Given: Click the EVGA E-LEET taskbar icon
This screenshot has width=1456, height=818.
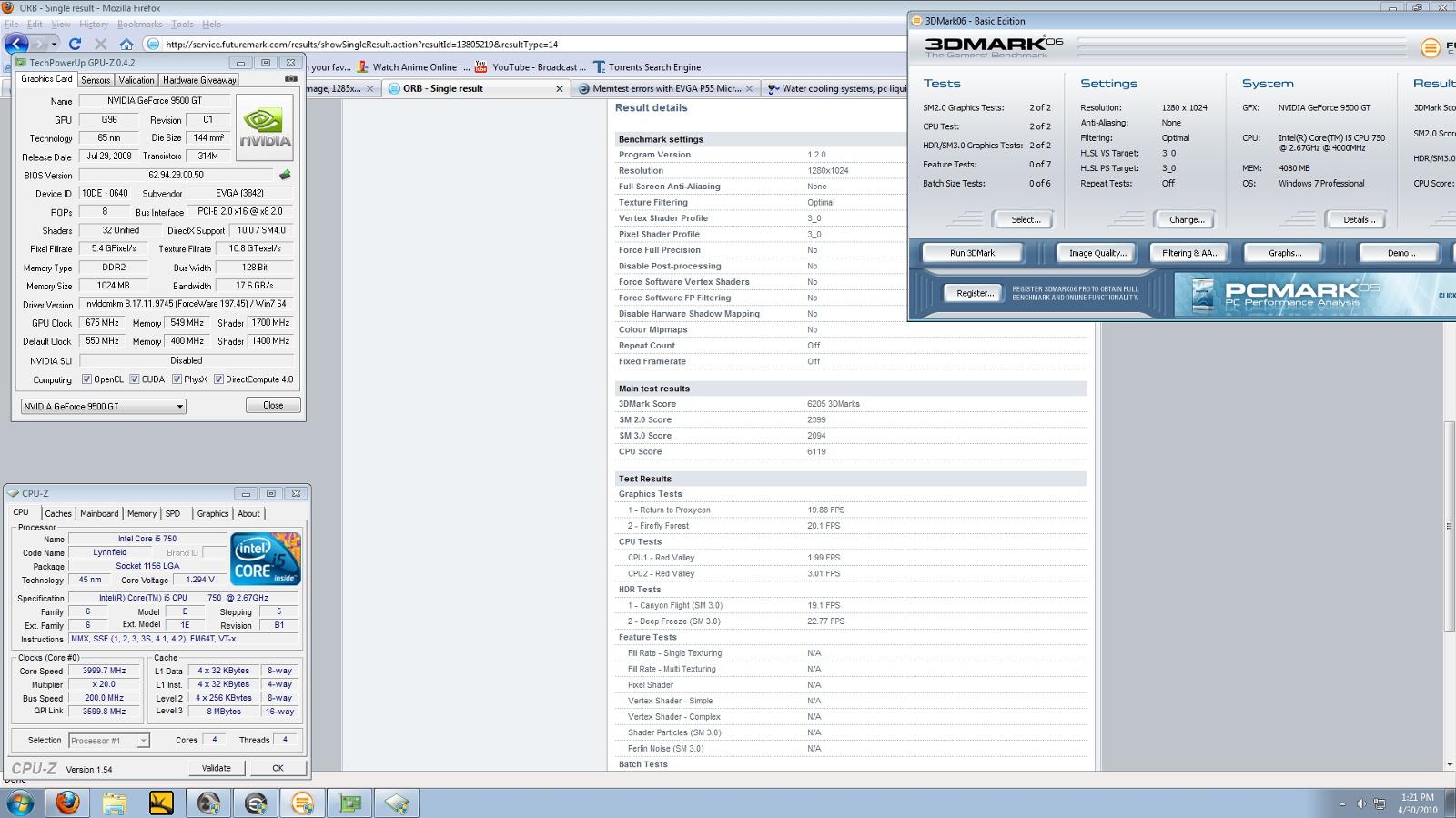Looking at the screenshot, I should coord(256,803).
